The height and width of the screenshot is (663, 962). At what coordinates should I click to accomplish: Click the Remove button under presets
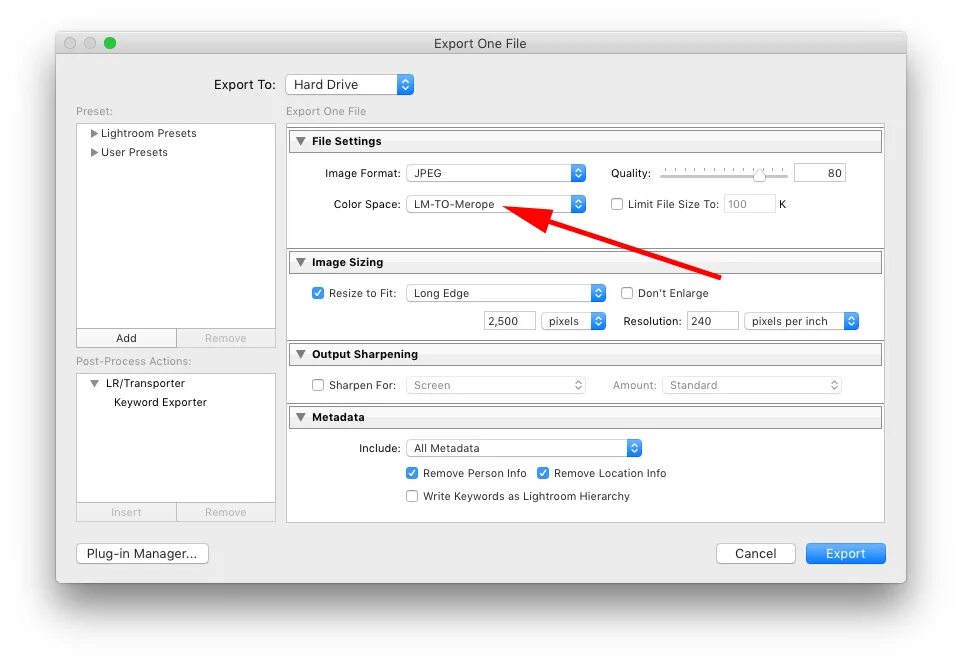(226, 338)
